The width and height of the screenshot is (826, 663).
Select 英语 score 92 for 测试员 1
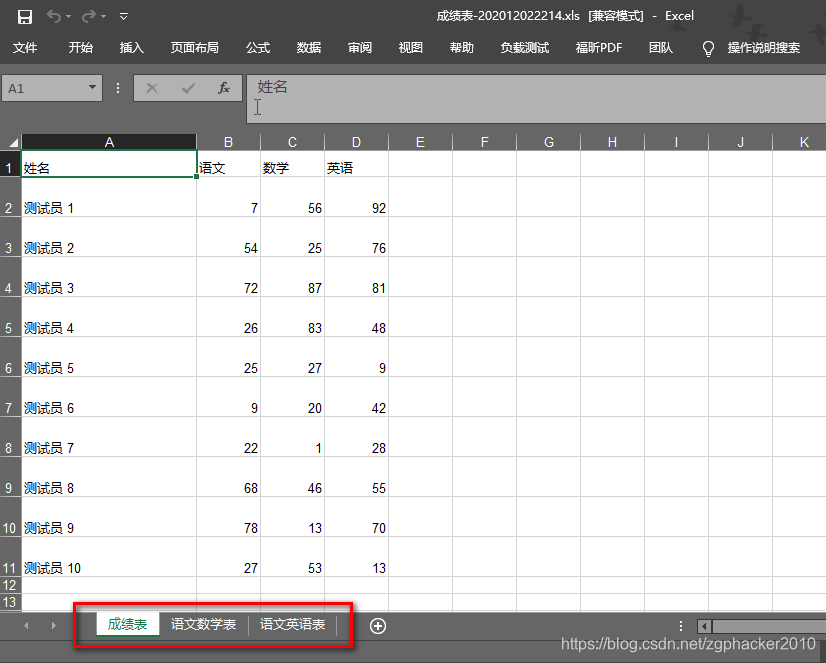[357, 197]
